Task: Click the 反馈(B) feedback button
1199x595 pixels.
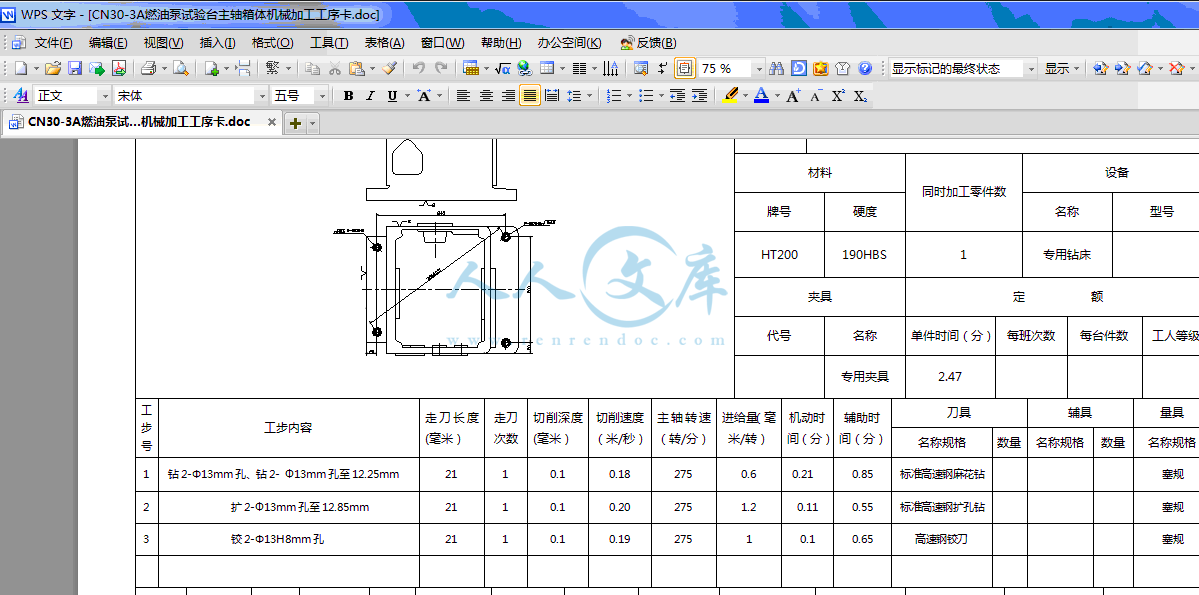Action: [x=648, y=43]
